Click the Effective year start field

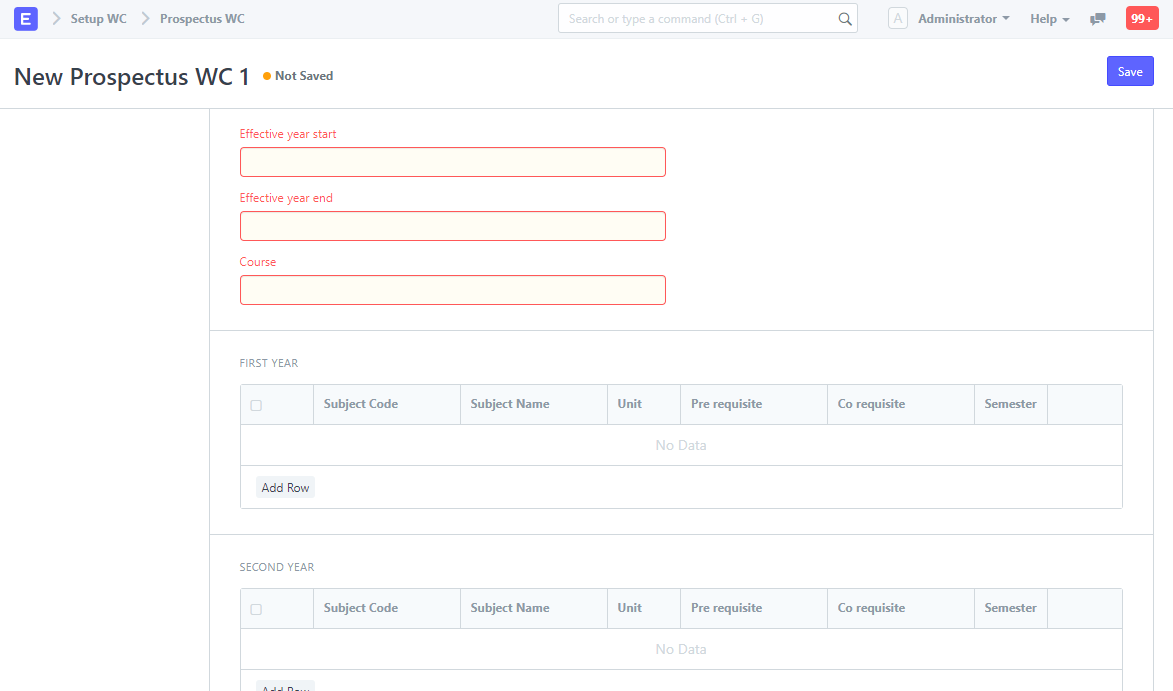click(x=453, y=162)
